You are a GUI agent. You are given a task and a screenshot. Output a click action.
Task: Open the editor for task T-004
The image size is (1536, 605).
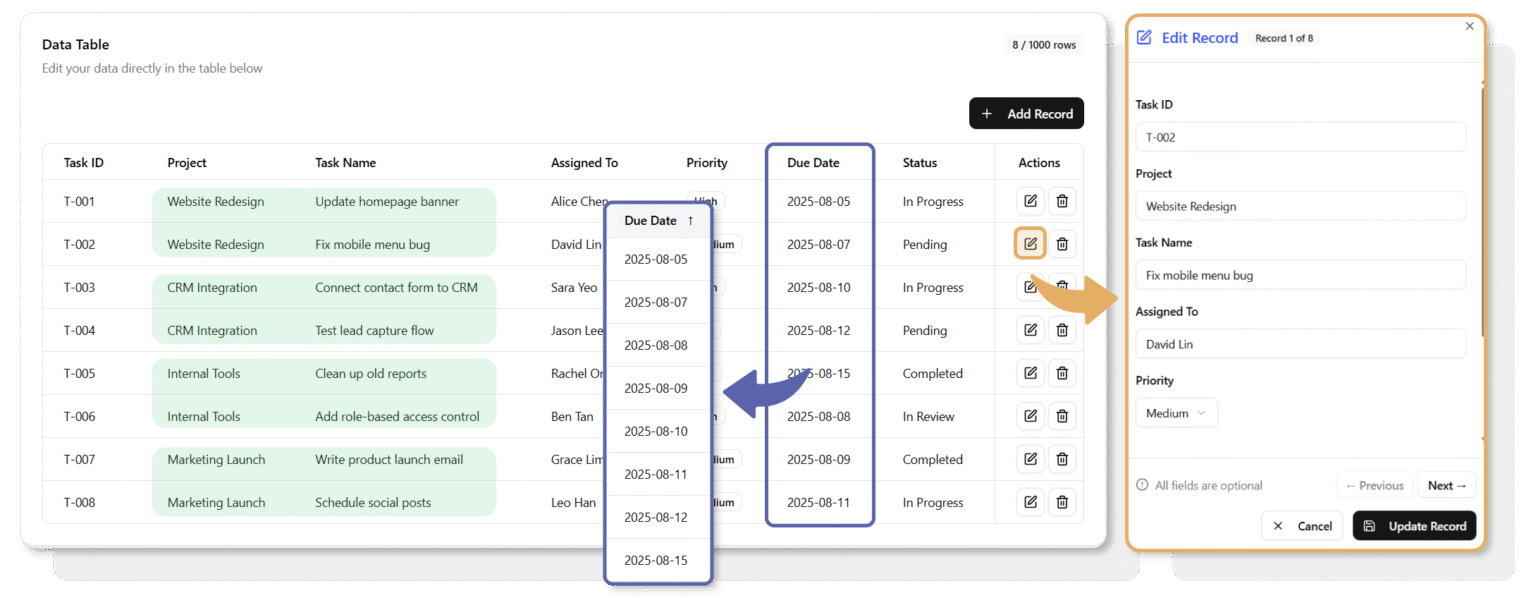pyautogui.click(x=1030, y=330)
